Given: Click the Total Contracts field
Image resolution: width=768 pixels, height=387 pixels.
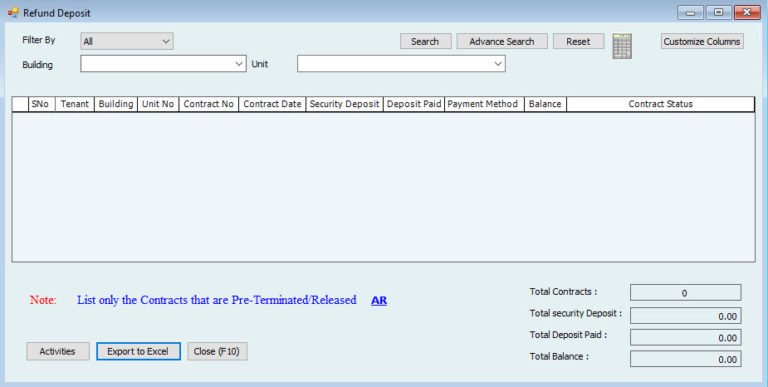Looking at the screenshot, I should [685, 293].
